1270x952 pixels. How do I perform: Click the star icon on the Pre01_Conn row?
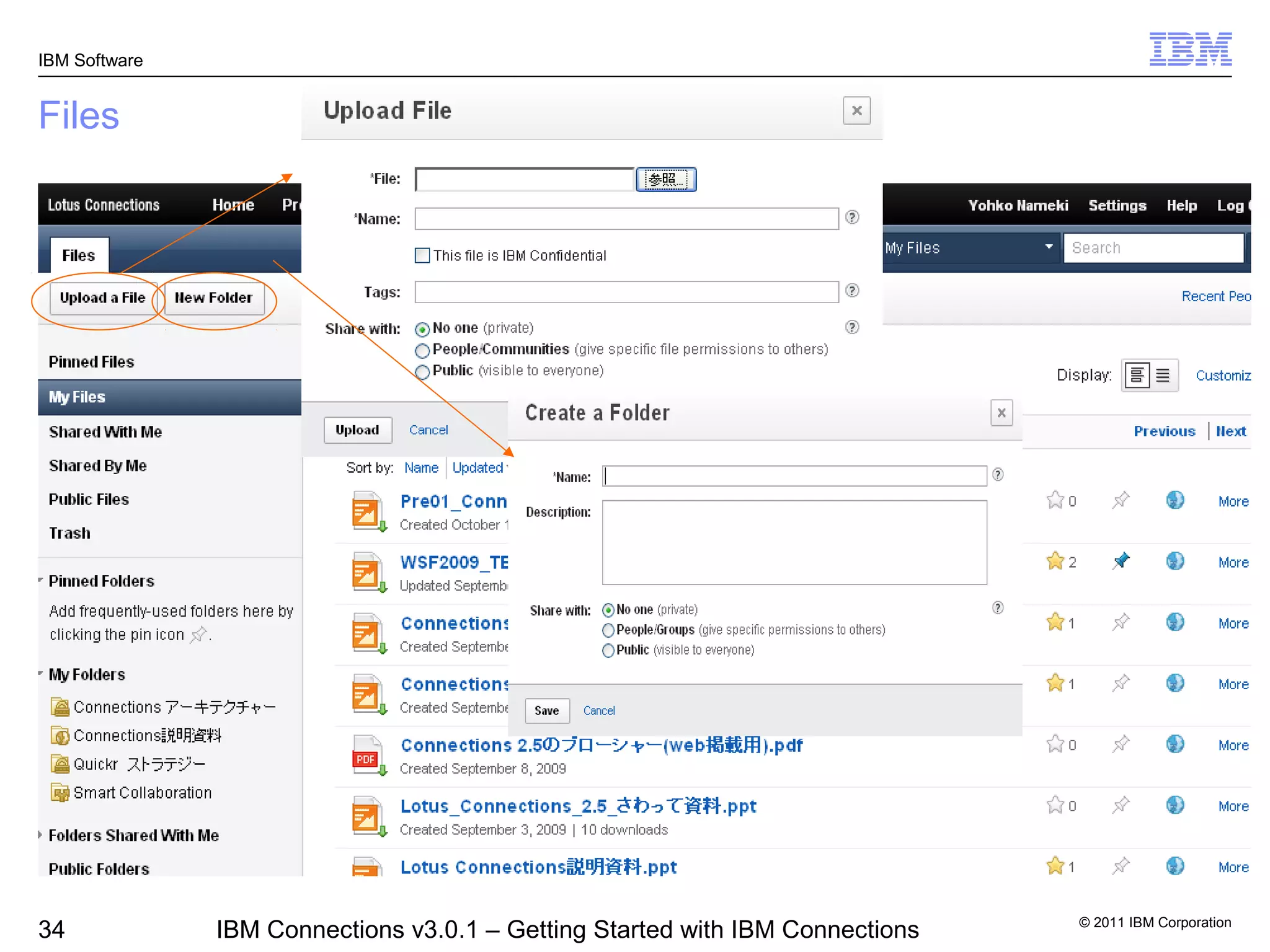point(1055,500)
